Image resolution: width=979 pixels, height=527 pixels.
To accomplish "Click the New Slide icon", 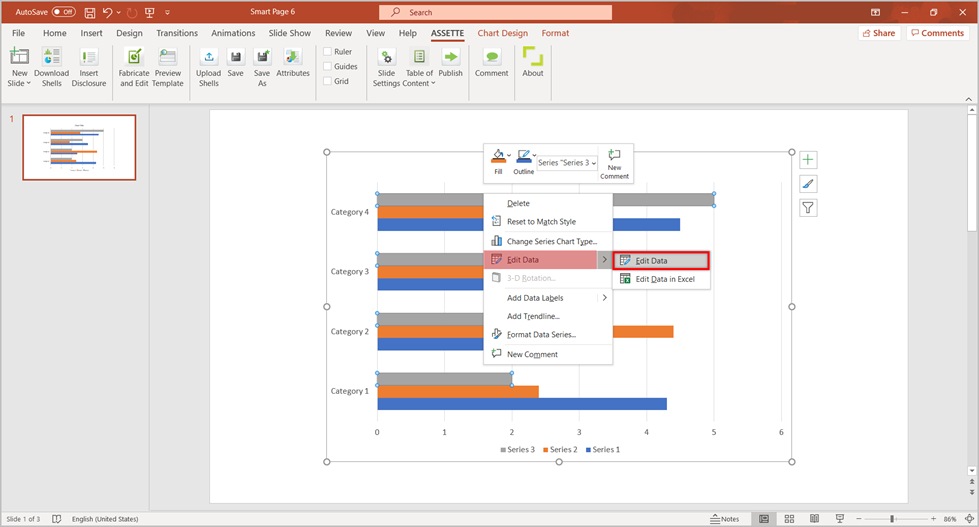I will pos(19,56).
